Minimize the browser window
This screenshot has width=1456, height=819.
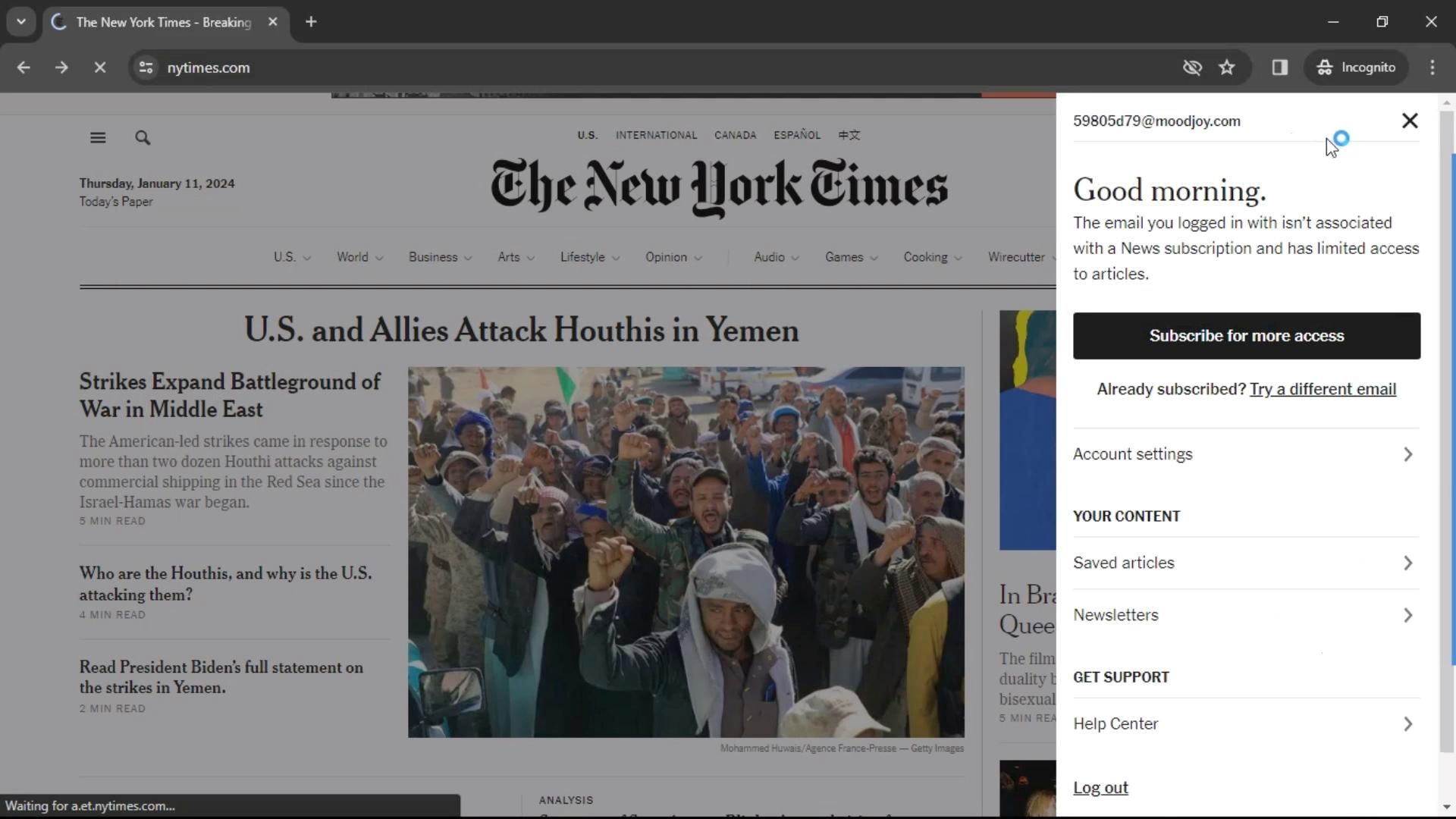point(1333,22)
